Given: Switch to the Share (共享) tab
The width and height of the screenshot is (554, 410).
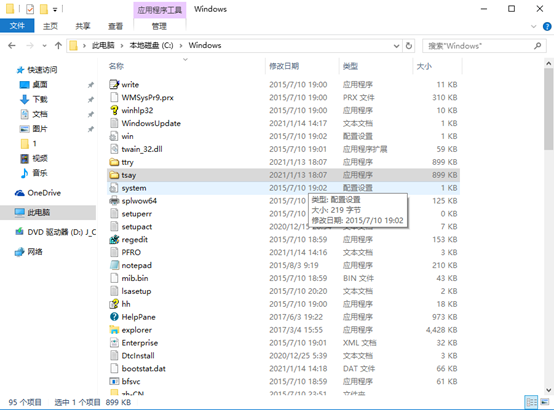Looking at the screenshot, I should (83, 26).
